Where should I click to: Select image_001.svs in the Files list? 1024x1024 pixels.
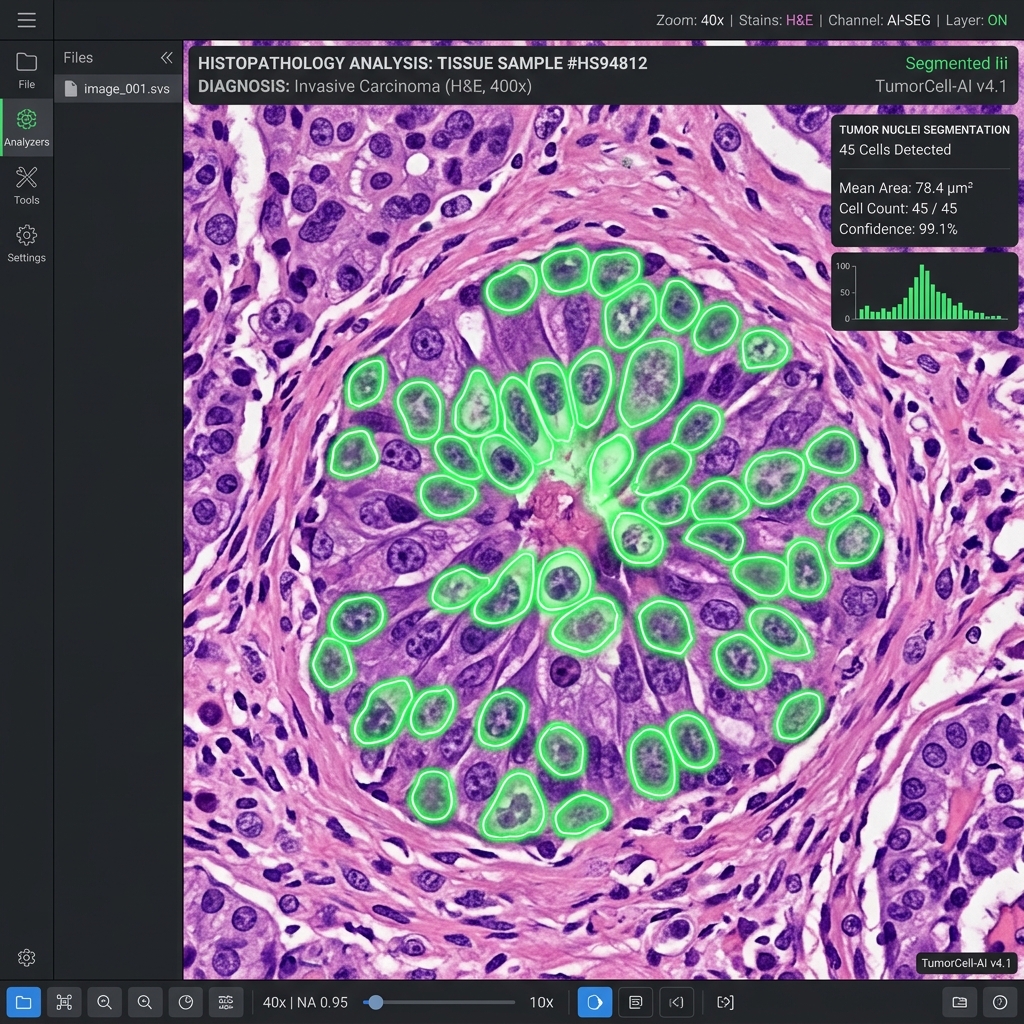118,89
